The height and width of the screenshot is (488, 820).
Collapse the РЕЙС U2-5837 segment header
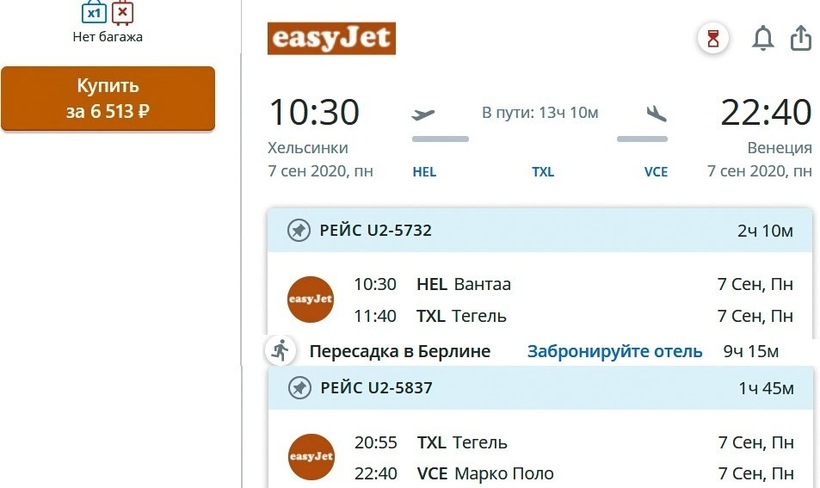tap(540, 387)
